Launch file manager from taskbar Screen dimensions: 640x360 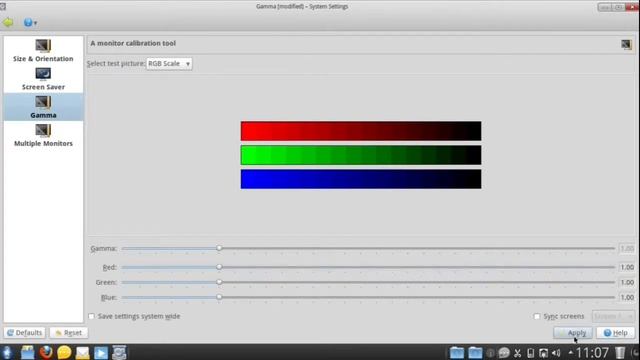click(28, 352)
